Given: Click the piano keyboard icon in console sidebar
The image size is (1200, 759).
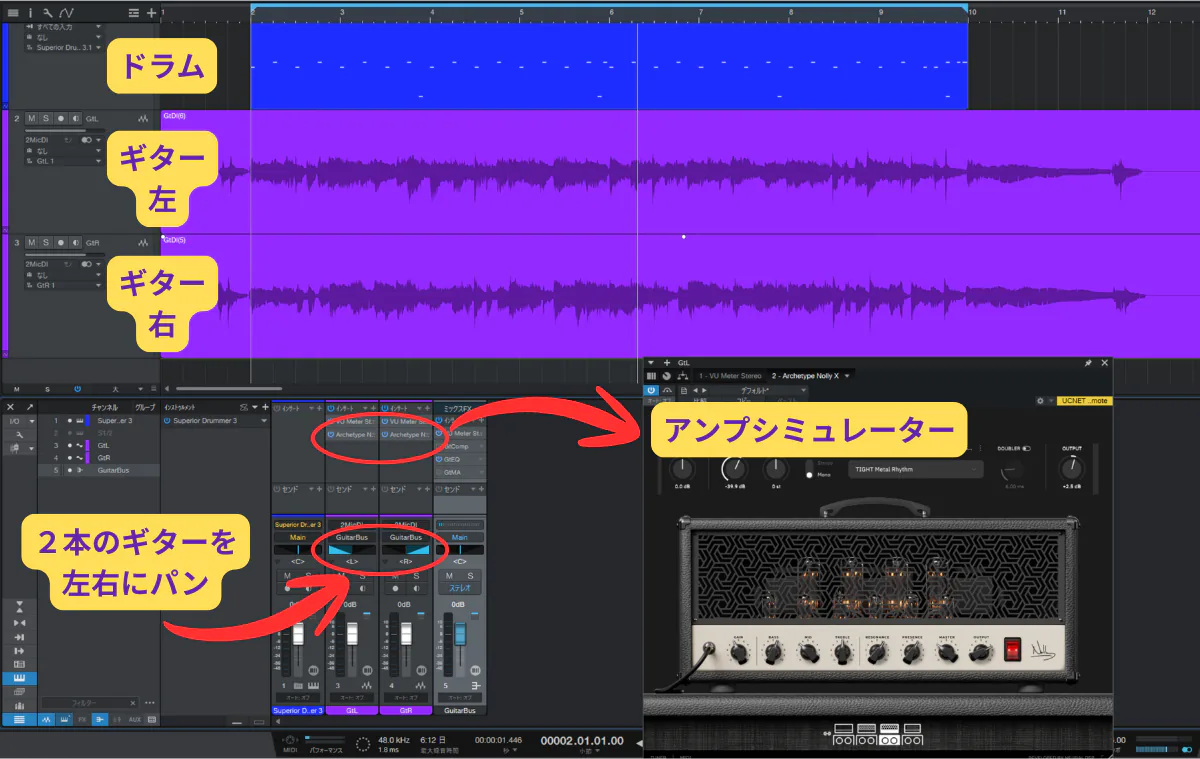Looking at the screenshot, I should (19, 678).
